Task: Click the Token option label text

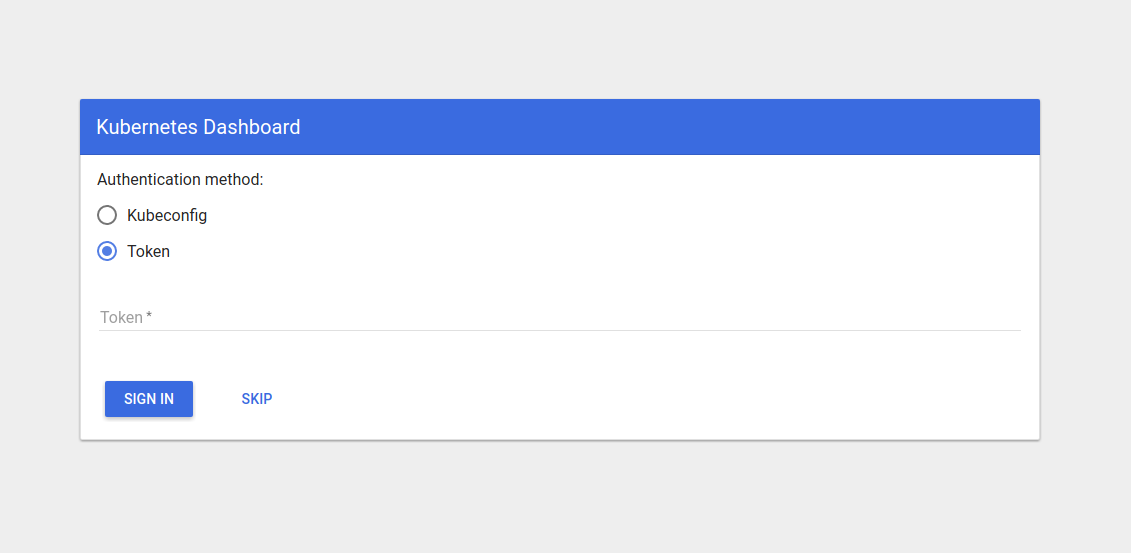Action: 148,252
